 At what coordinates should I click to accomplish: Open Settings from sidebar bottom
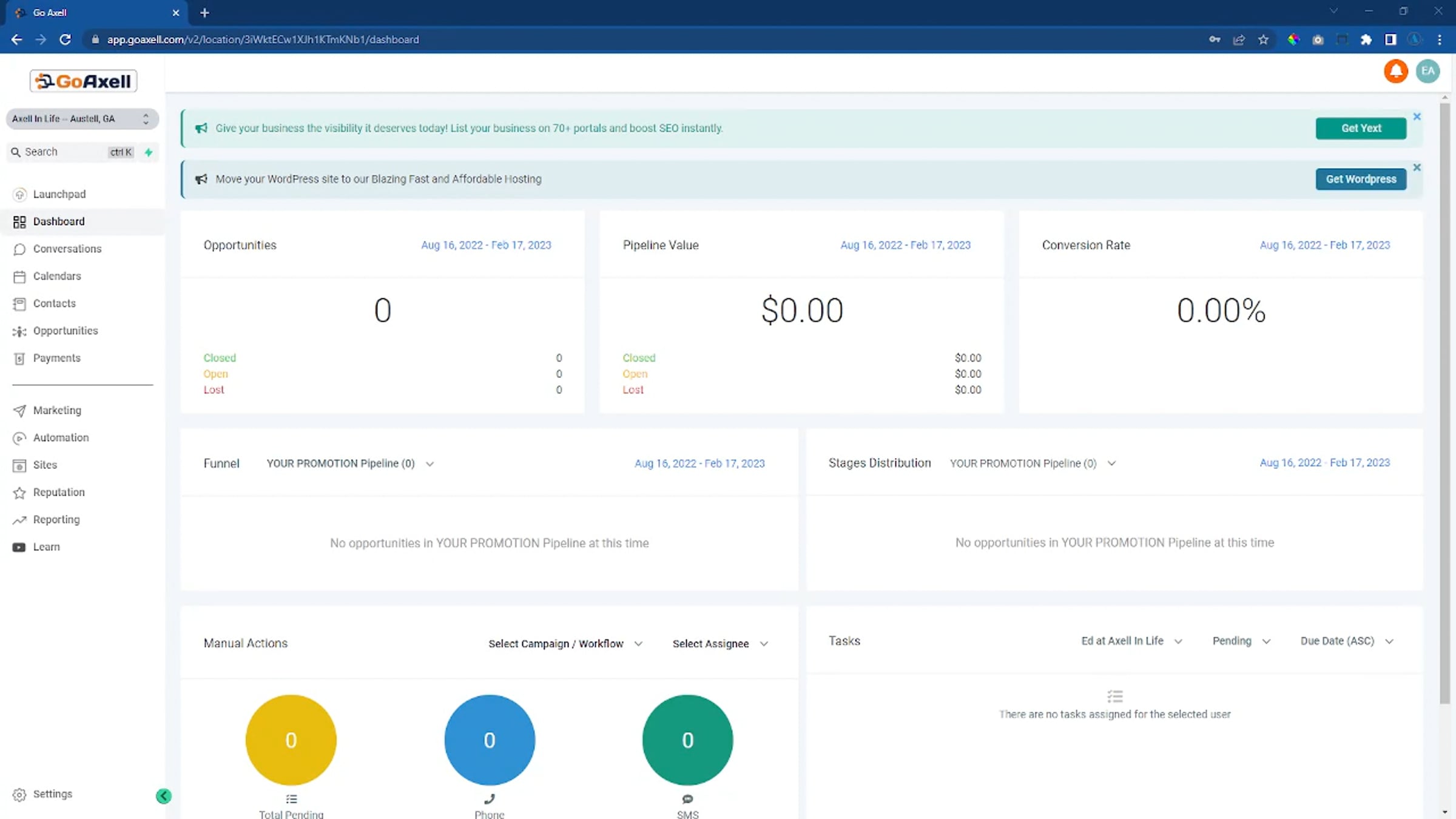tap(52, 794)
